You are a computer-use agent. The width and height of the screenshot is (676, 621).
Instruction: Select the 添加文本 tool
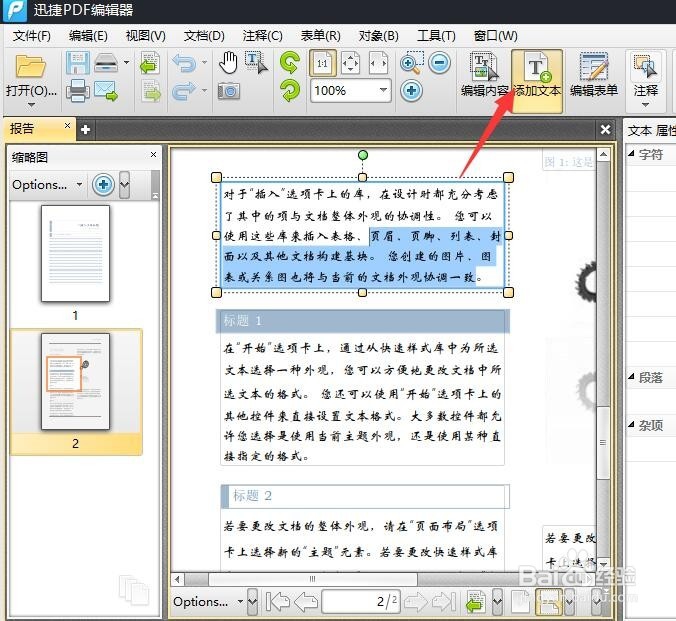[537, 81]
